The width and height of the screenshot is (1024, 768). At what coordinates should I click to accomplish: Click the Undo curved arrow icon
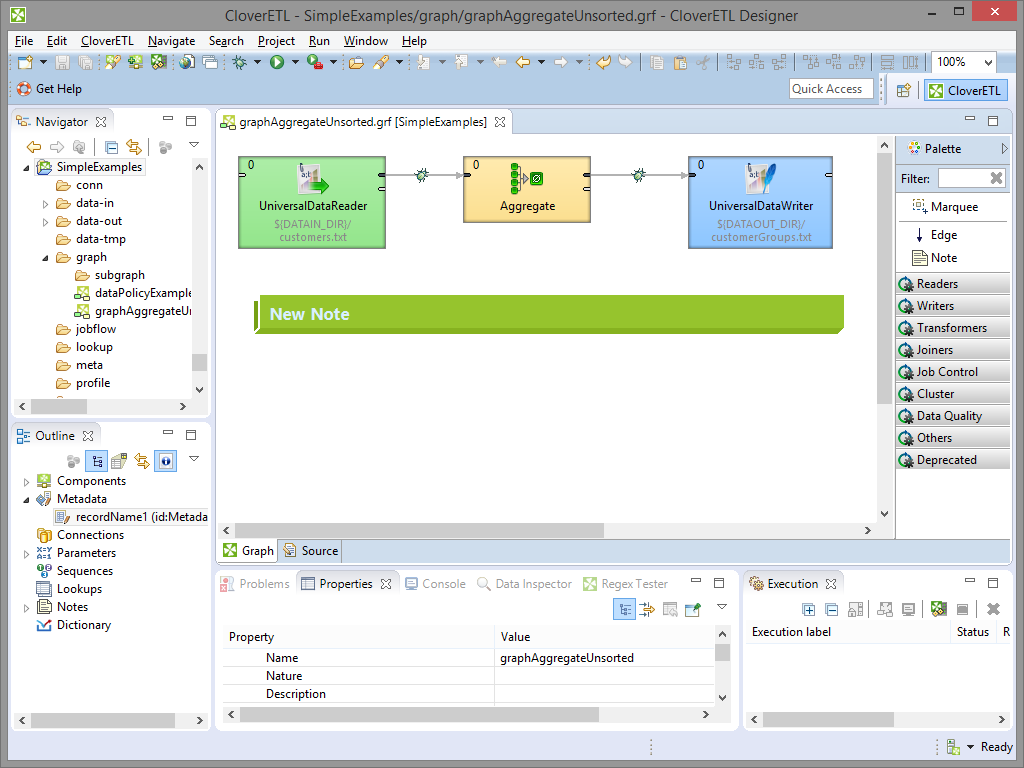(x=603, y=62)
